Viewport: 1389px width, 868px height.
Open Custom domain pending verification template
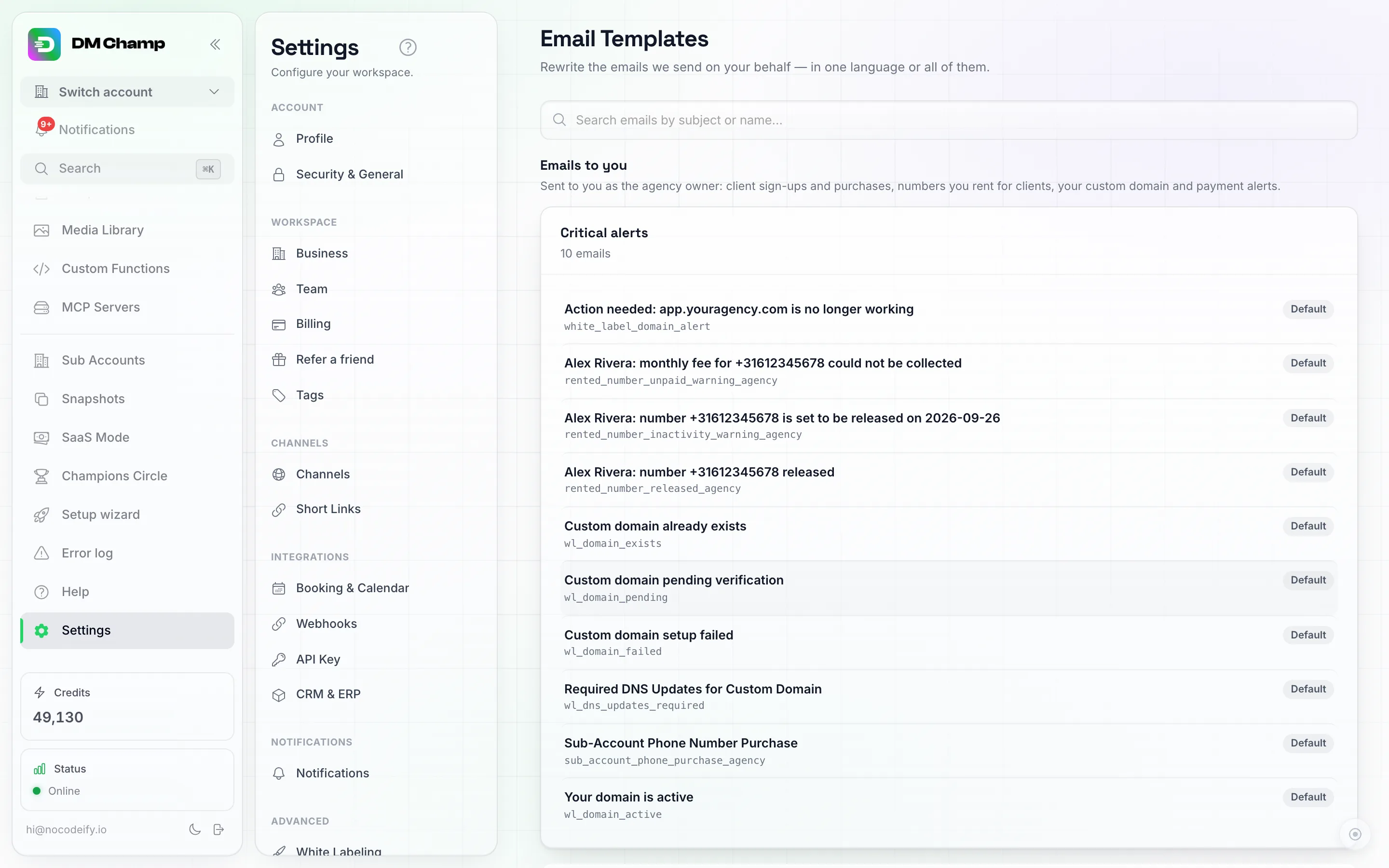click(x=949, y=588)
